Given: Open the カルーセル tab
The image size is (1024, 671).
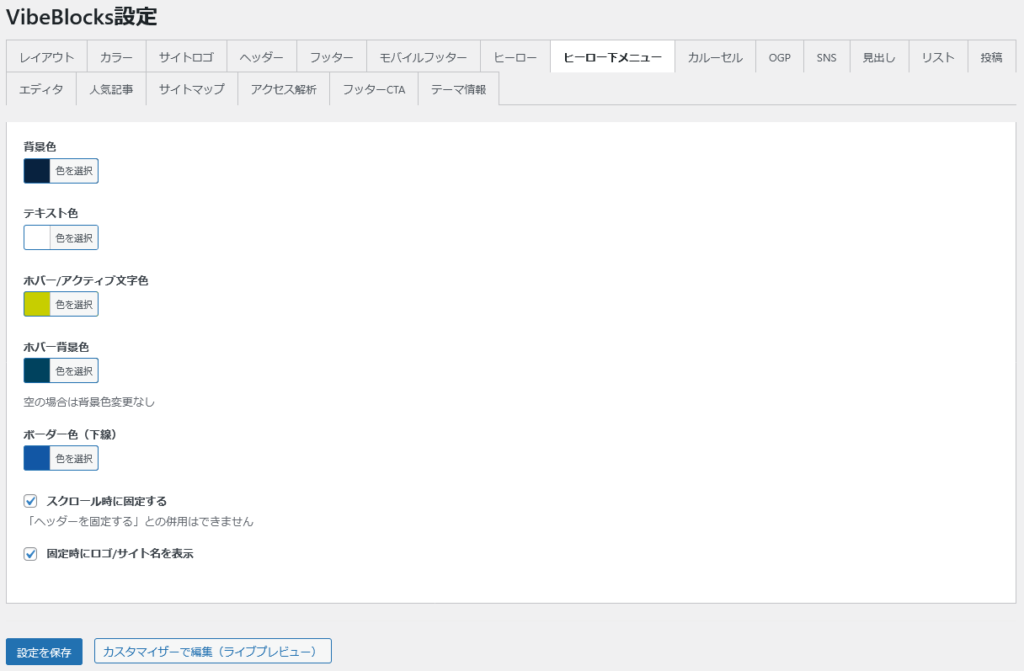Looking at the screenshot, I should click(715, 57).
